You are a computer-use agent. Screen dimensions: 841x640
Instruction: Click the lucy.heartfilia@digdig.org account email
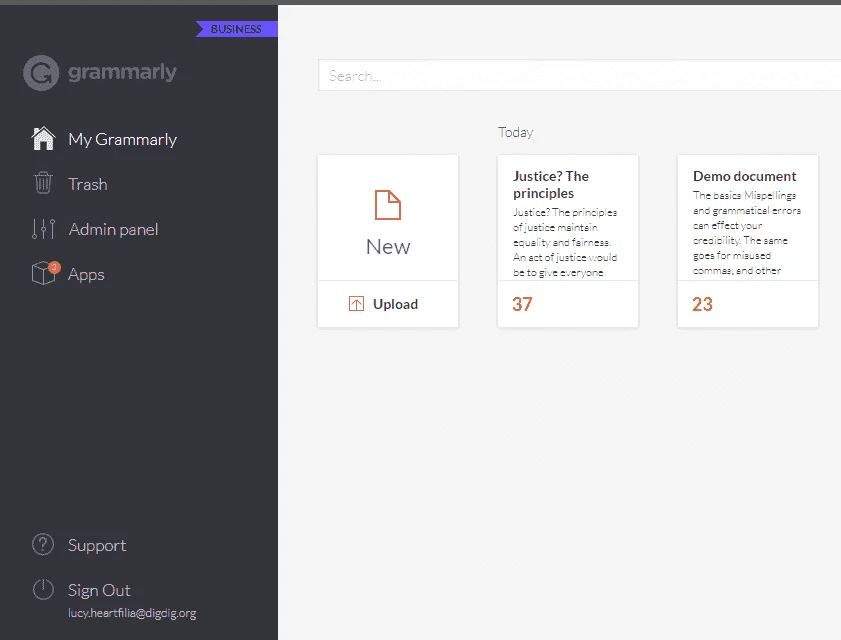pos(132,613)
